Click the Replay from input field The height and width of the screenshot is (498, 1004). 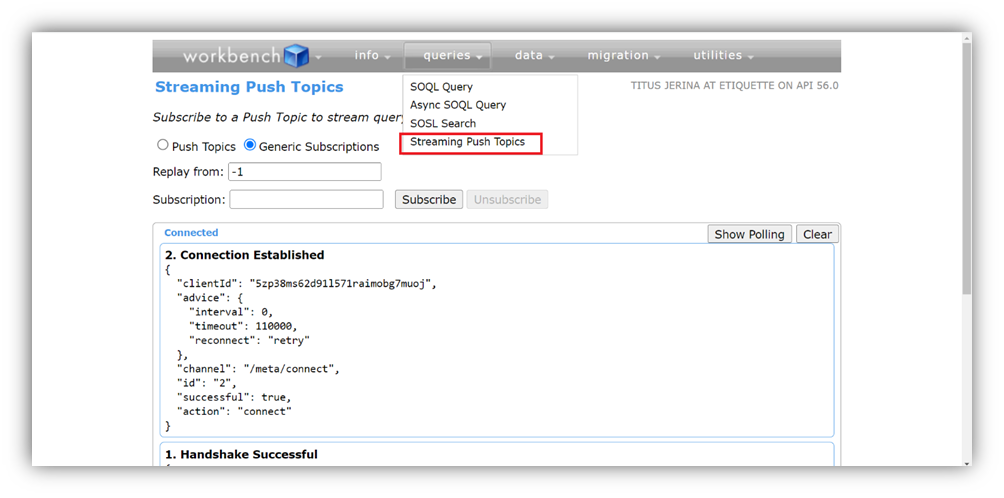(x=305, y=172)
